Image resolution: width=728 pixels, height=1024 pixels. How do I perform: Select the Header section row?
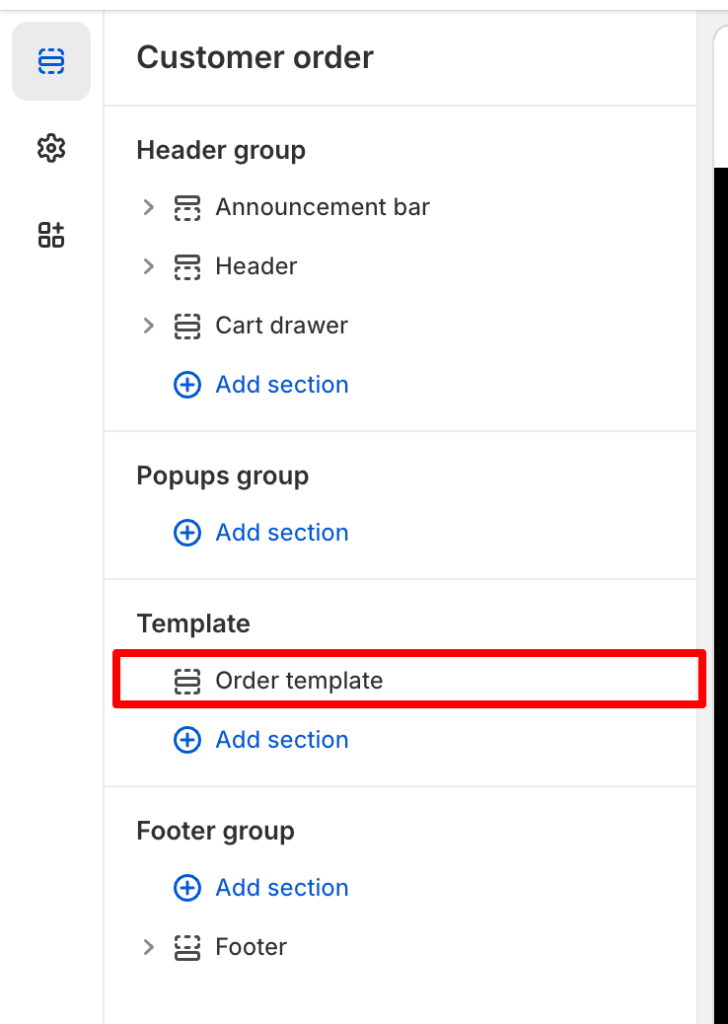tap(401, 266)
